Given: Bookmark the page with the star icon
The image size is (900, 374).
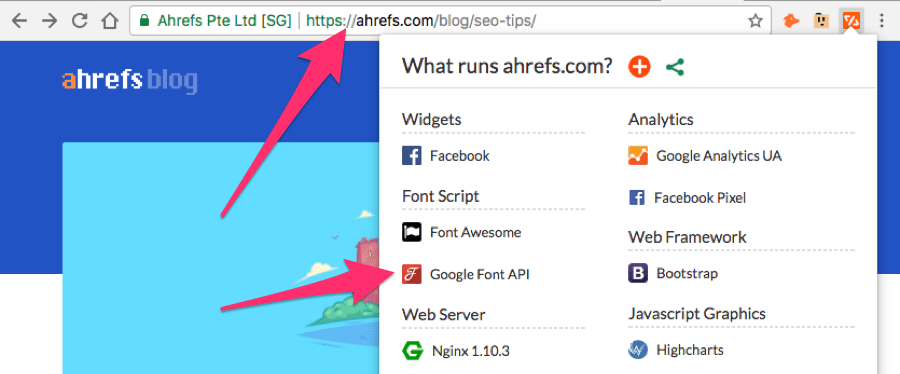Looking at the screenshot, I should 755,21.
